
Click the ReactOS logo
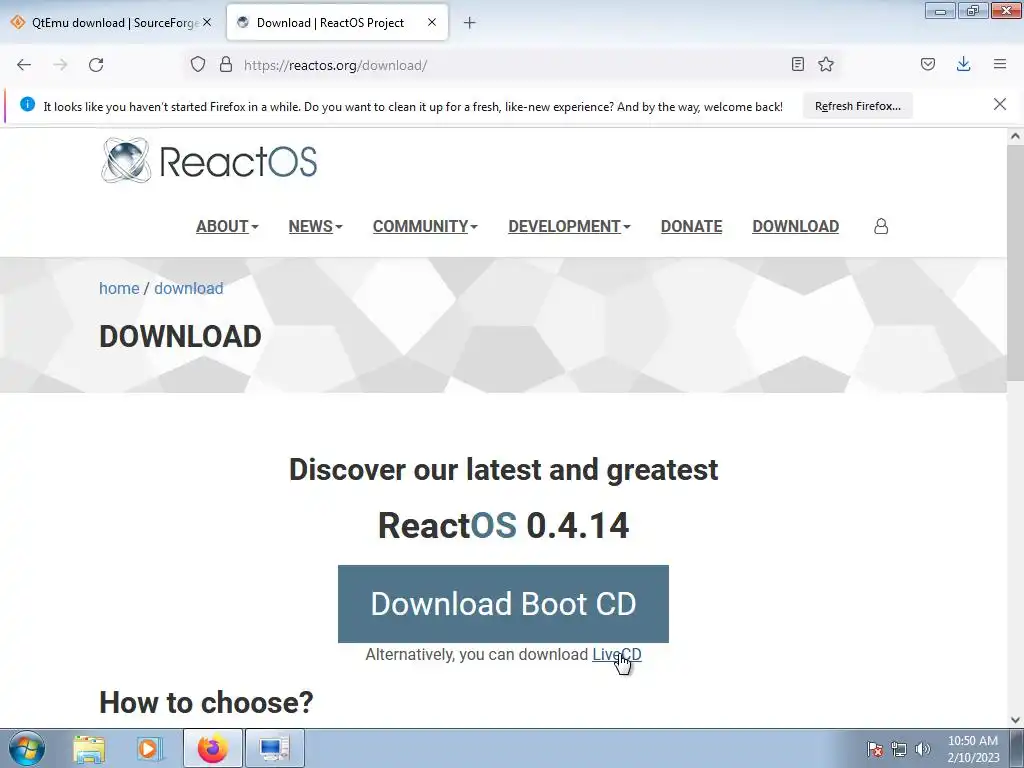pos(209,160)
